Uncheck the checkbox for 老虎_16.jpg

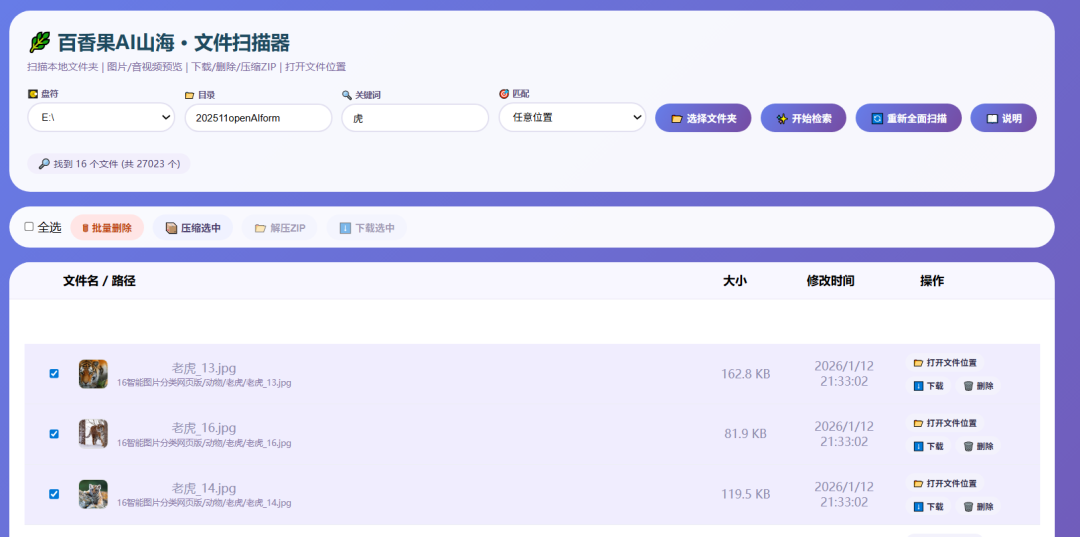point(54,434)
